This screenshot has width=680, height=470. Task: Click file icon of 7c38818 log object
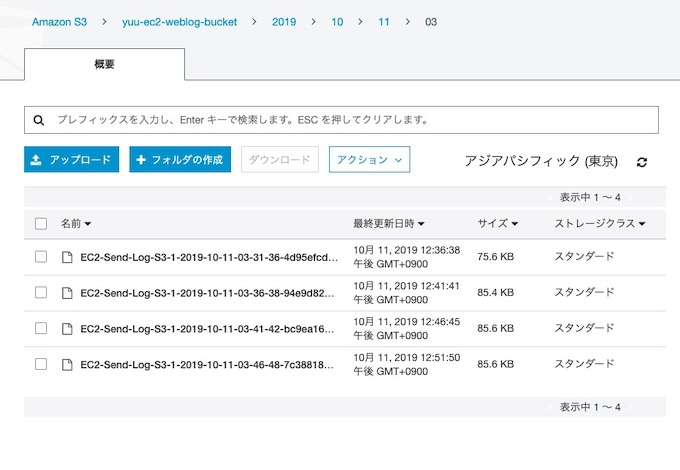coord(67,365)
